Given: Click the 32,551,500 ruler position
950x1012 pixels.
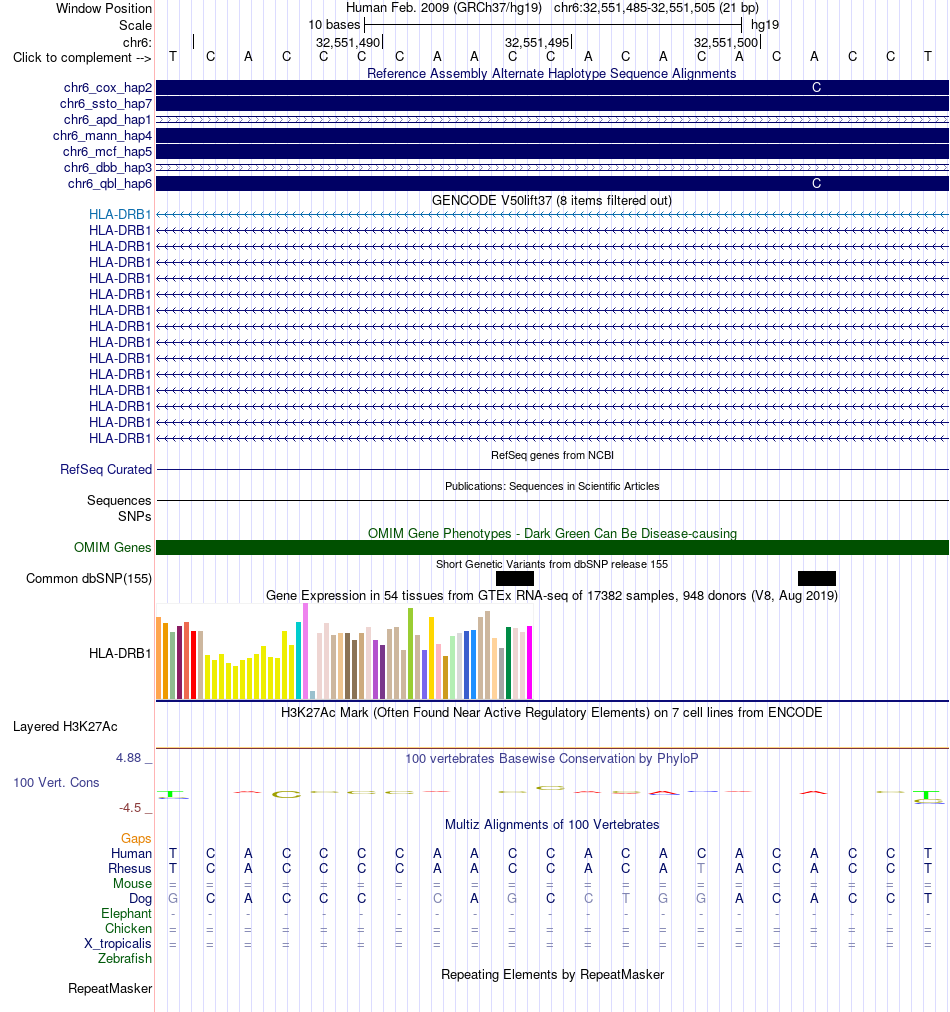Looking at the screenshot, I should pos(726,43).
